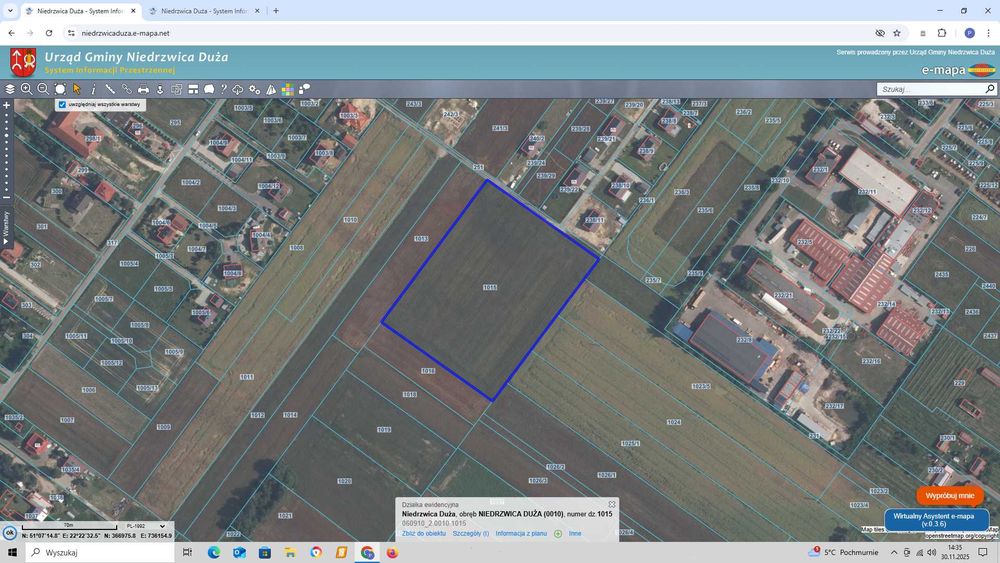Image resolution: width=1000 pixels, height=563 pixels.
Task: Click parcel label 1024 on map
Action: click(673, 422)
